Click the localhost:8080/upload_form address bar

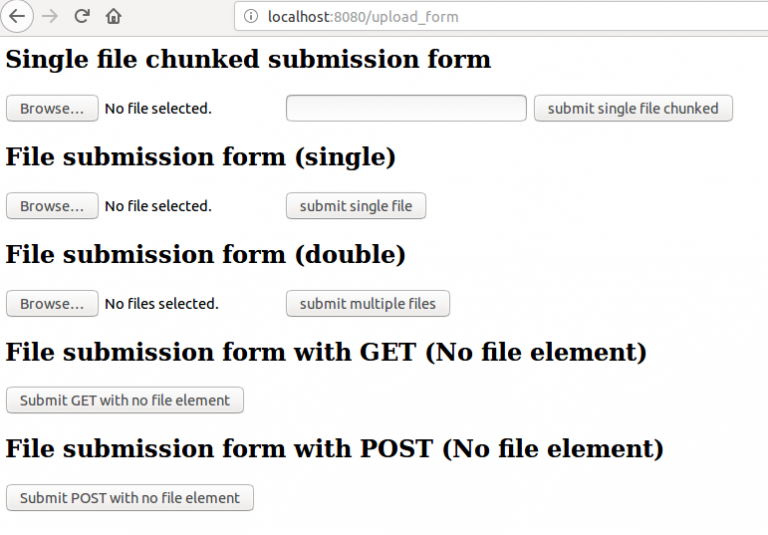point(501,17)
